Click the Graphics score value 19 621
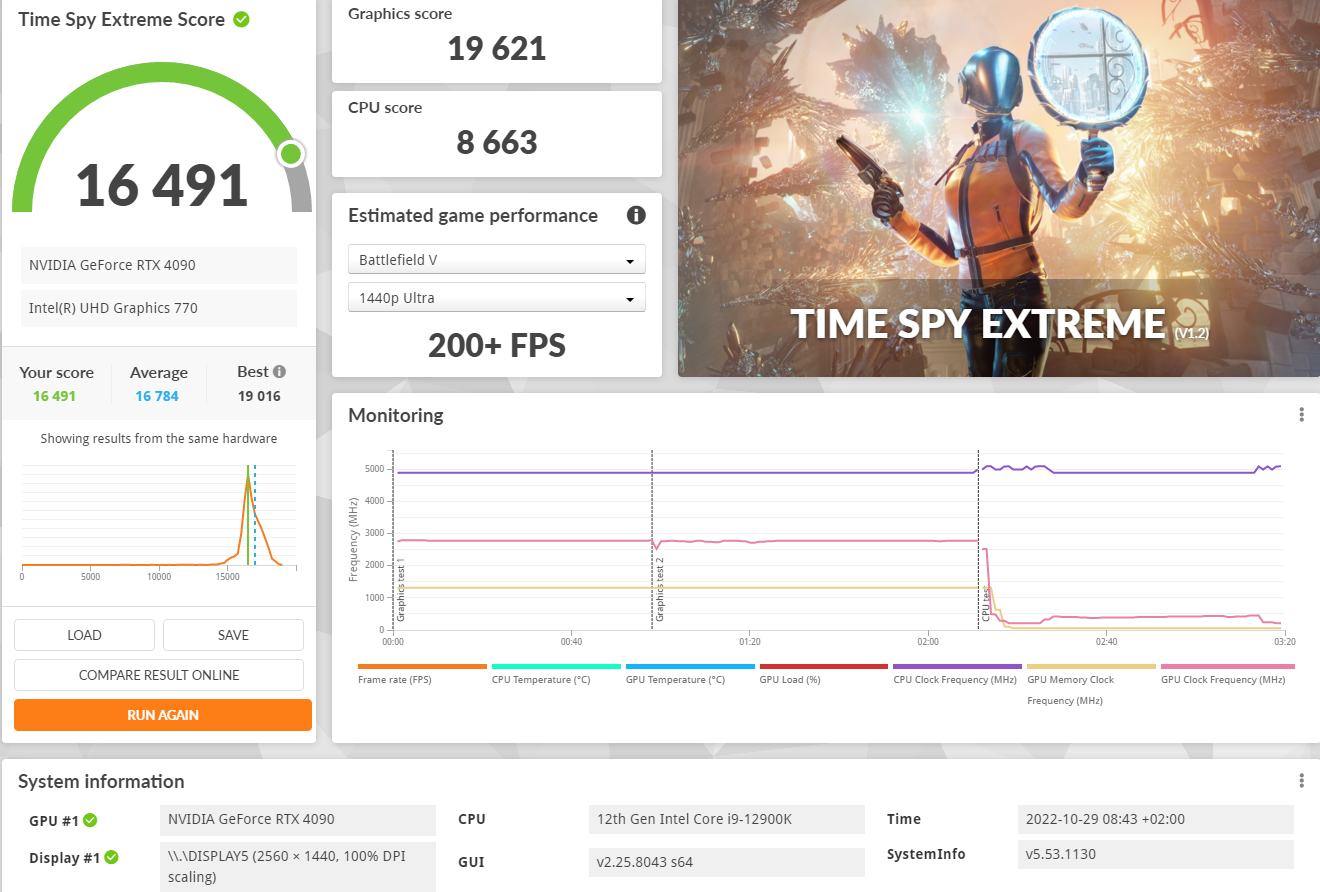Image resolution: width=1320 pixels, height=892 pixels. pos(497,48)
